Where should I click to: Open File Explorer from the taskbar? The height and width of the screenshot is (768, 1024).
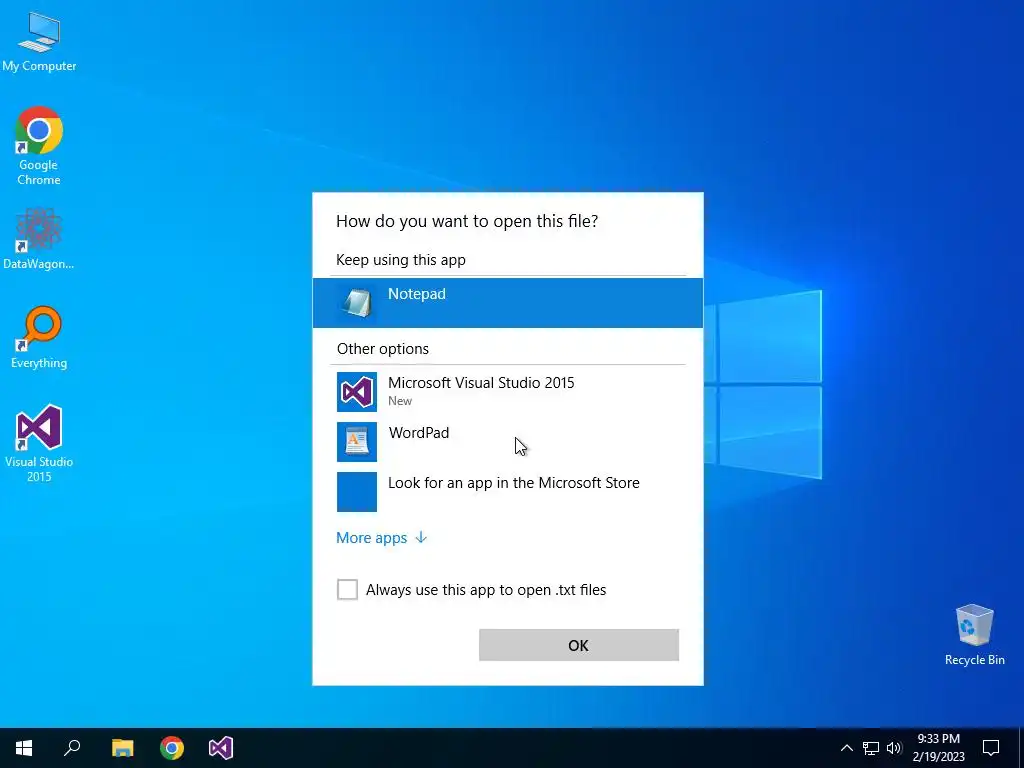click(122, 748)
